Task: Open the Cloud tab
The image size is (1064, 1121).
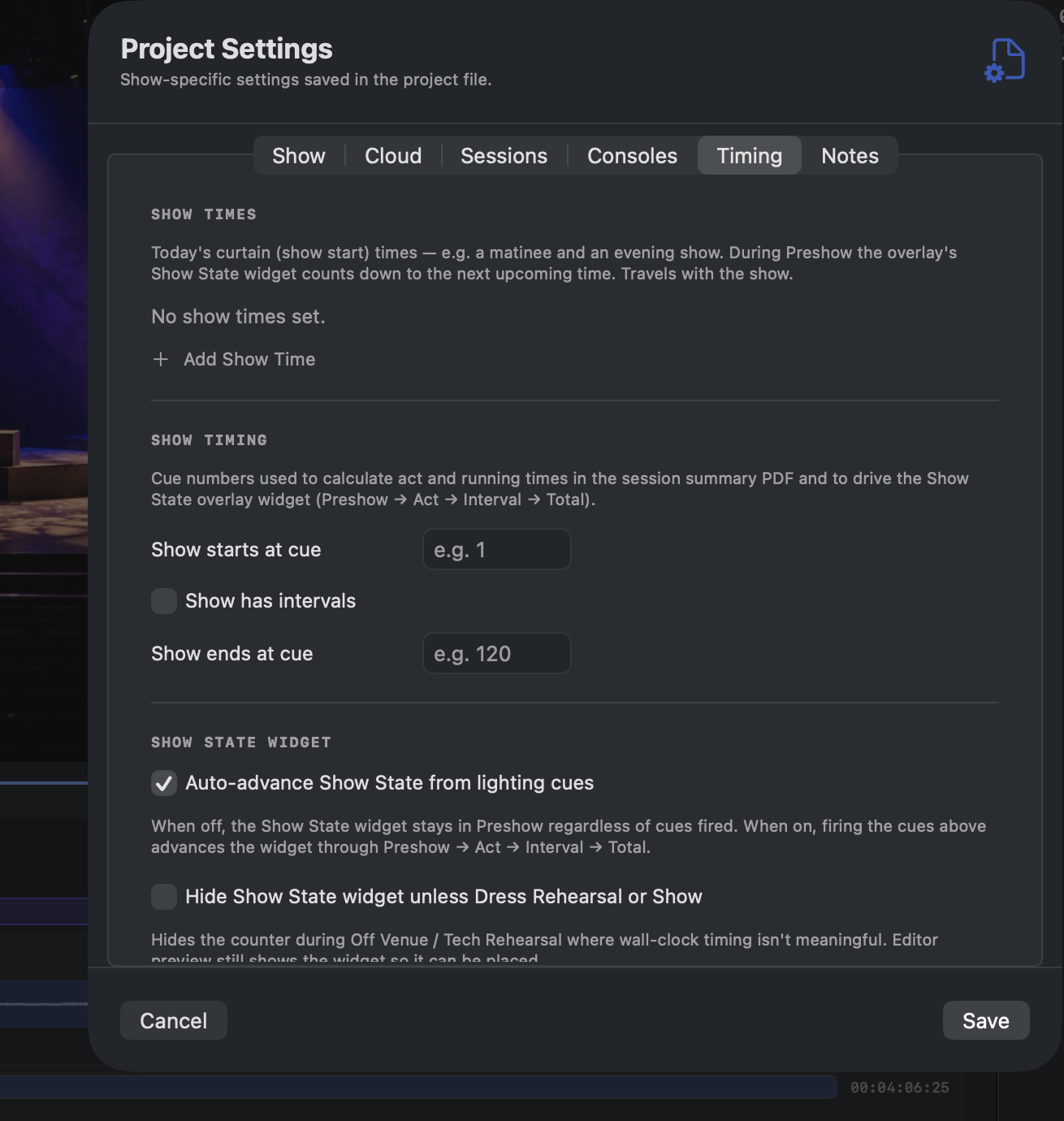Action: tap(393, 155)
